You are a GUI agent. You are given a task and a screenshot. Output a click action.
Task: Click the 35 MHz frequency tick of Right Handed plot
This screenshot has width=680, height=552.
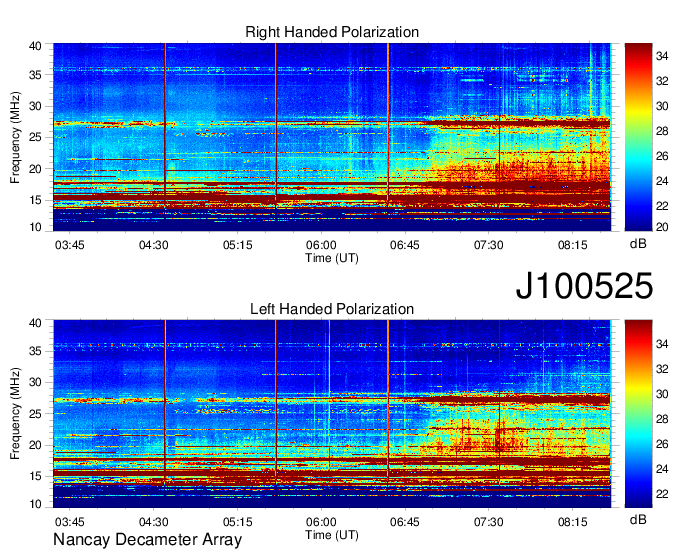pos(36,75)
